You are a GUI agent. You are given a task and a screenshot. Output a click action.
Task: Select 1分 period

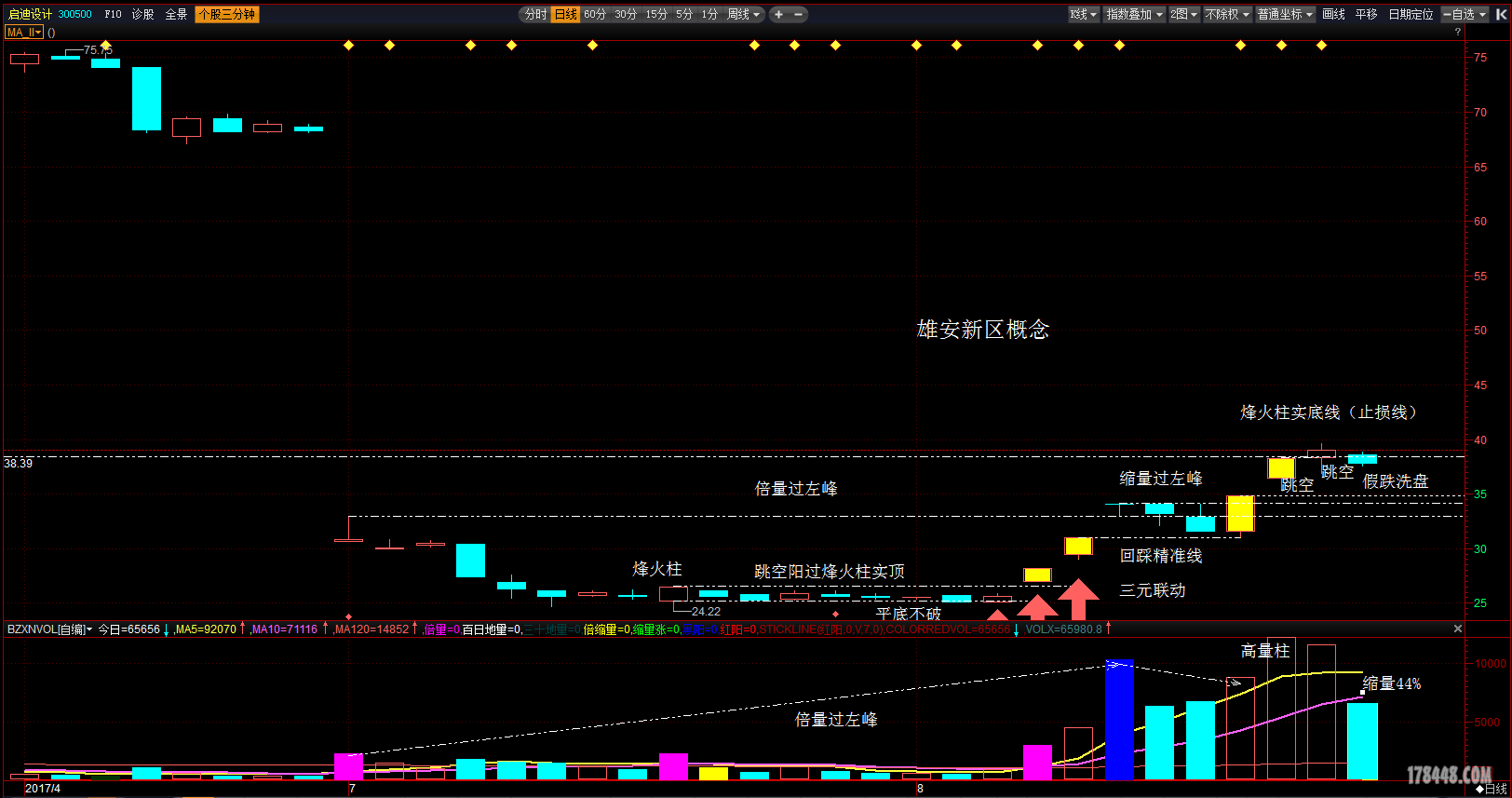[x=709, y=14]
